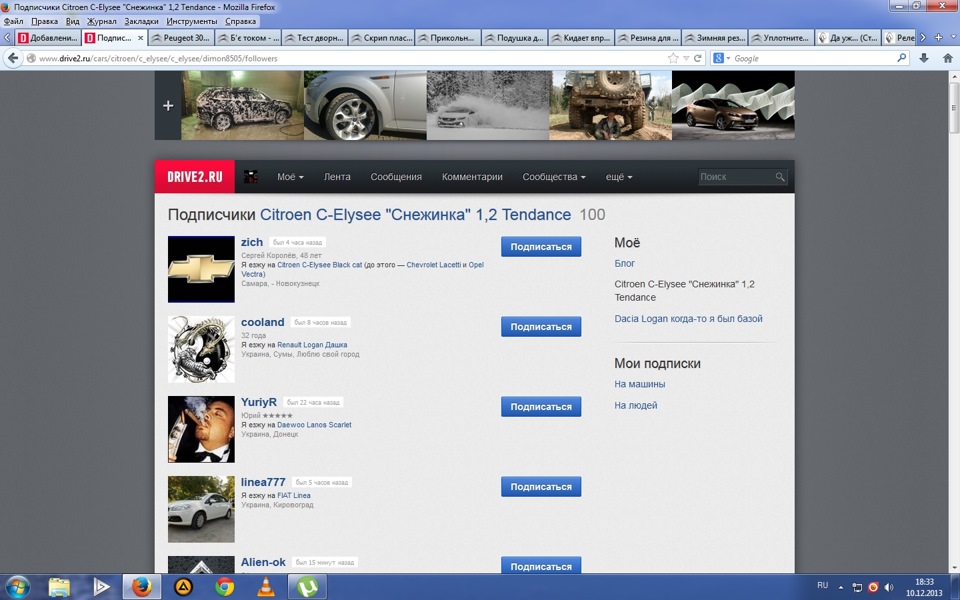Viewport: 960px width, 600px height.
Task: Switch the RU language indicator
Action: click(x=823, y=585)
